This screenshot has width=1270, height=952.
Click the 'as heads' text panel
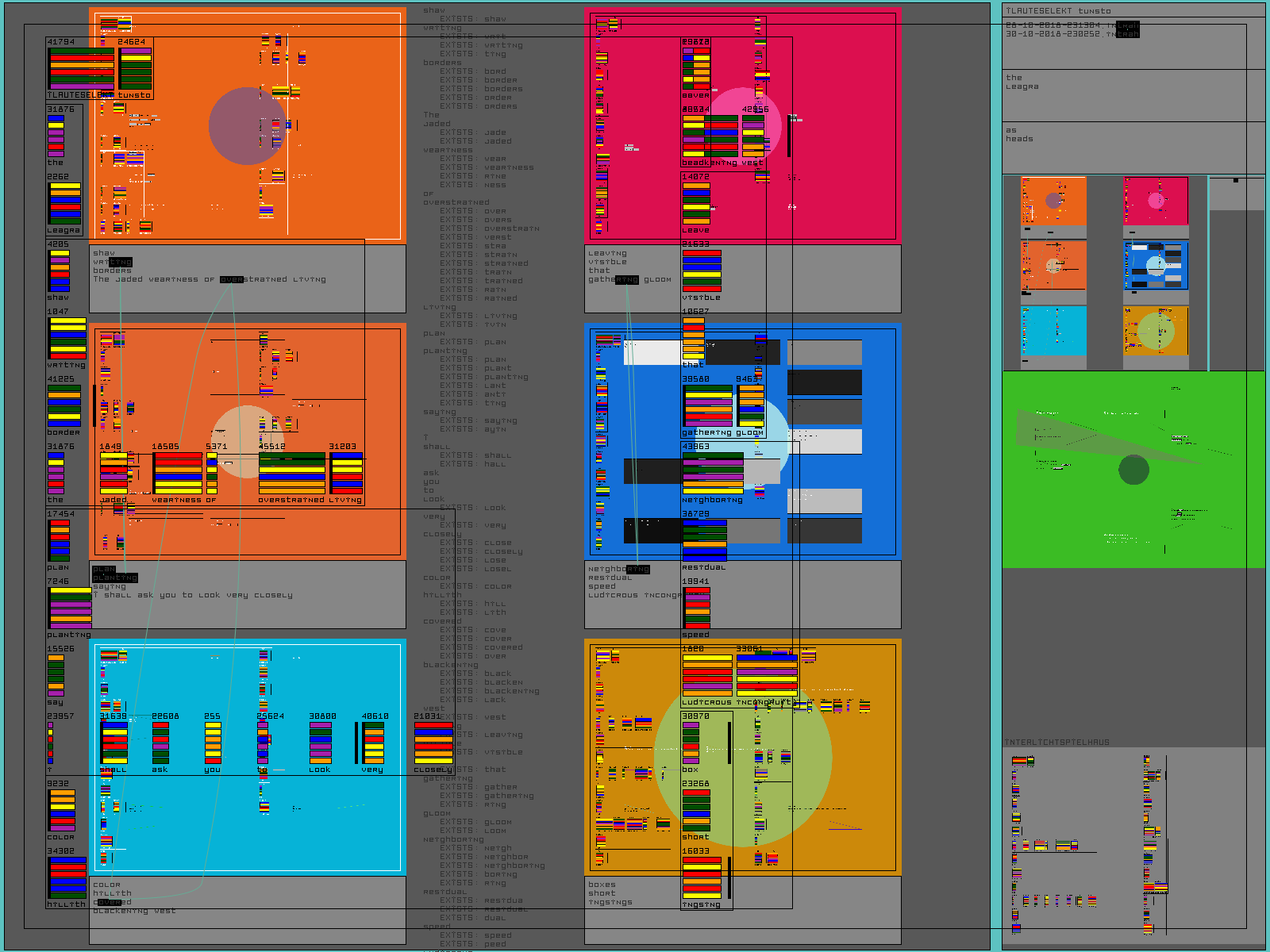(1133, 148)
